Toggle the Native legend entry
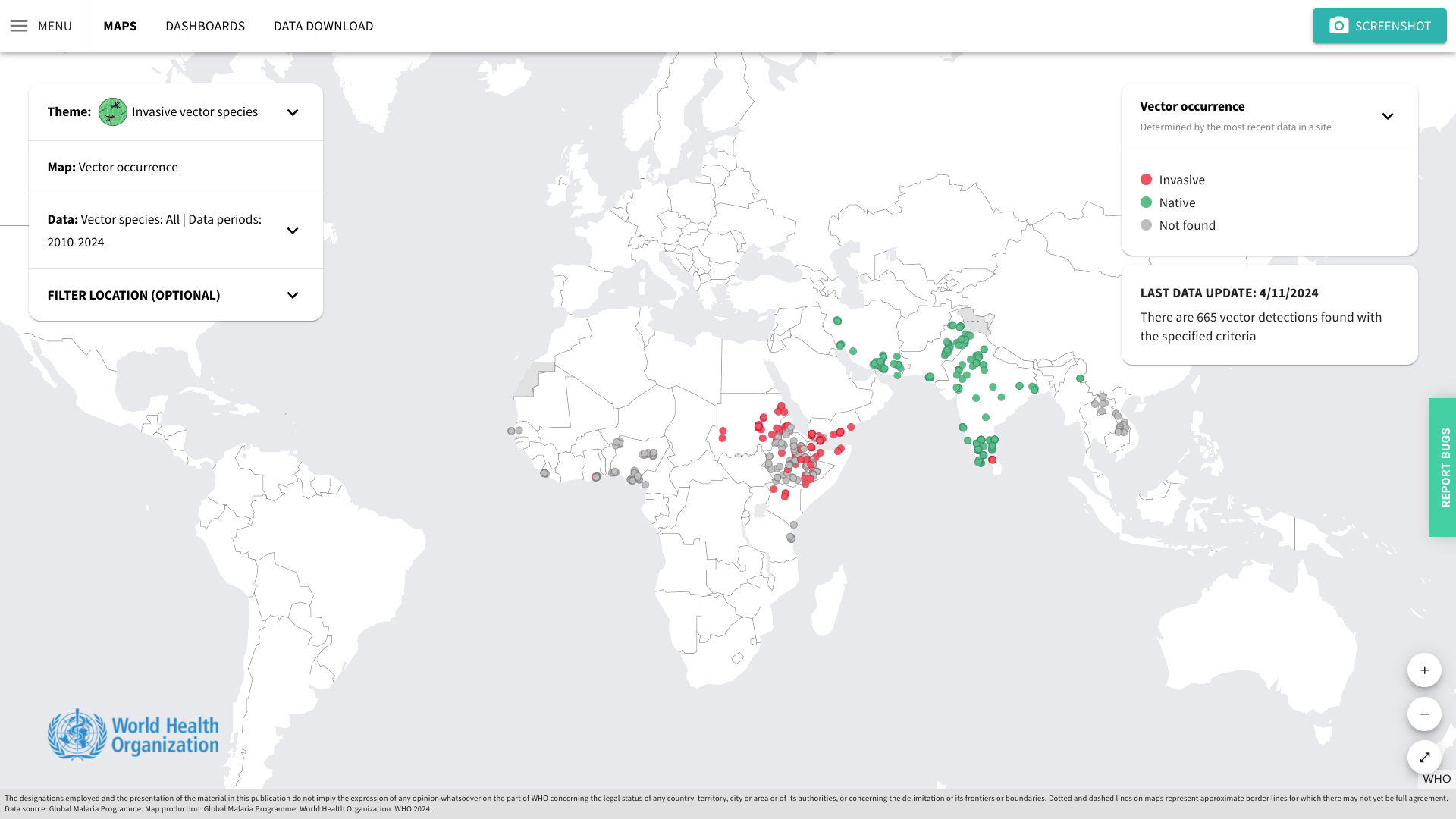Screen dimensions: 1456x819 [1177, 202]
